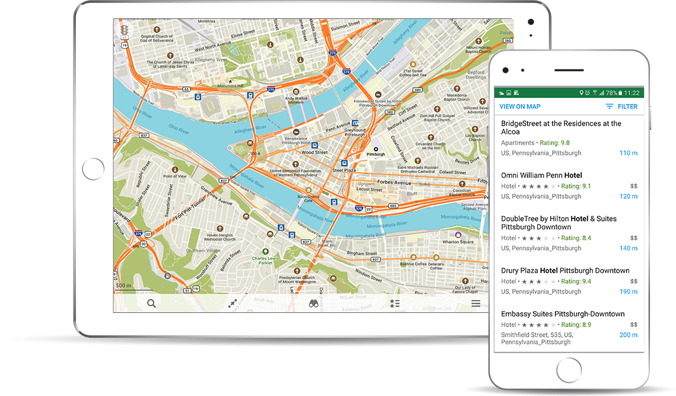676x396 pixels.
Task: Open the hamburger menu on tablet
Action: (x=476, y=303)
